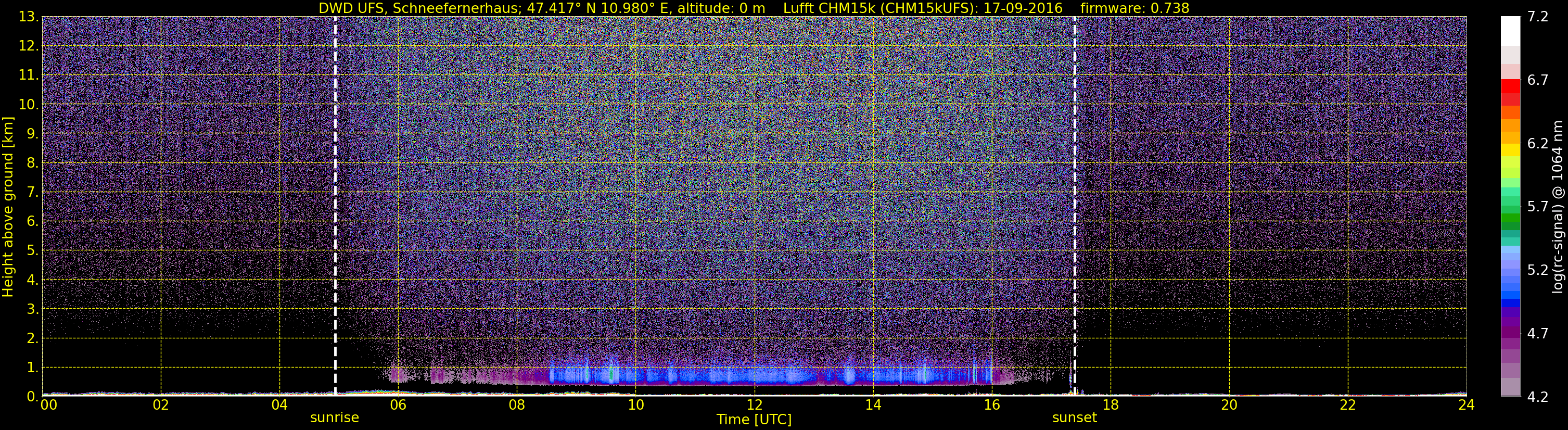Click the 'sunrise' label below the axis

pyautogui.click(x=335, y=418)
